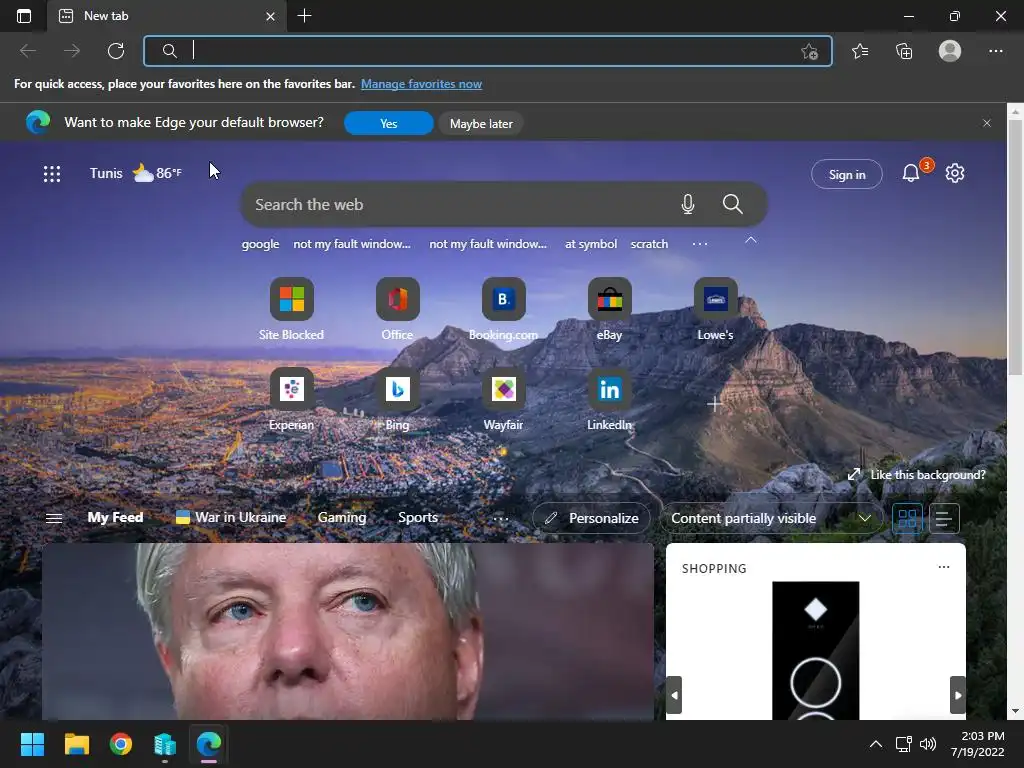Image resolution: width=1024 pixels, height=768 pixels.
Task: Open File Explorer from taskbar
Action: (x=76, y=744)
